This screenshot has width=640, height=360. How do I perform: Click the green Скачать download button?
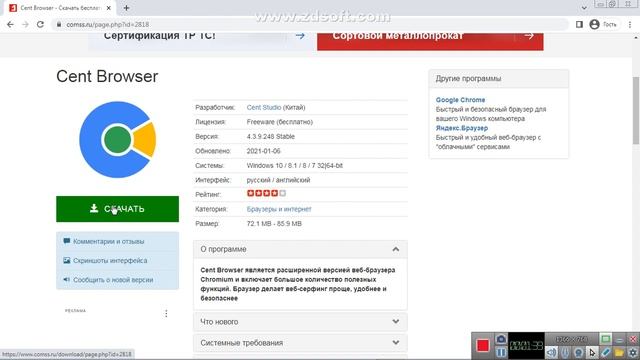(x=118, y=209)
